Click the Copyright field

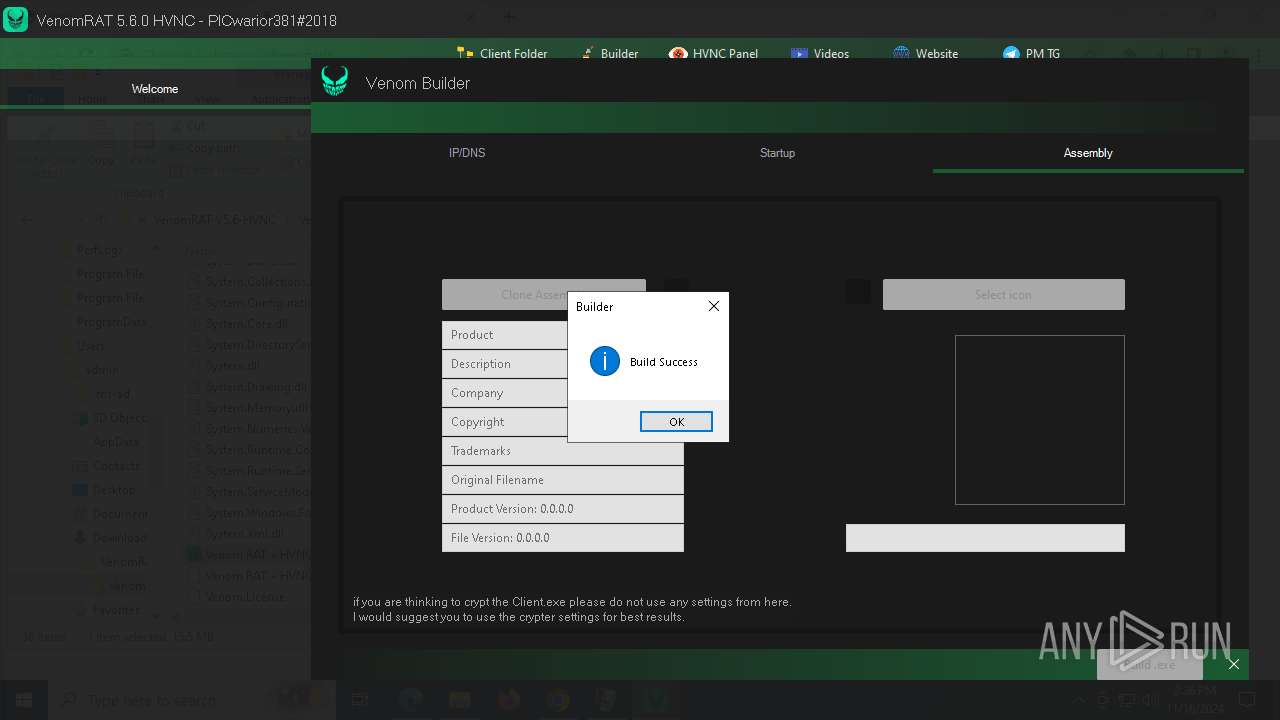click(563, 422)
